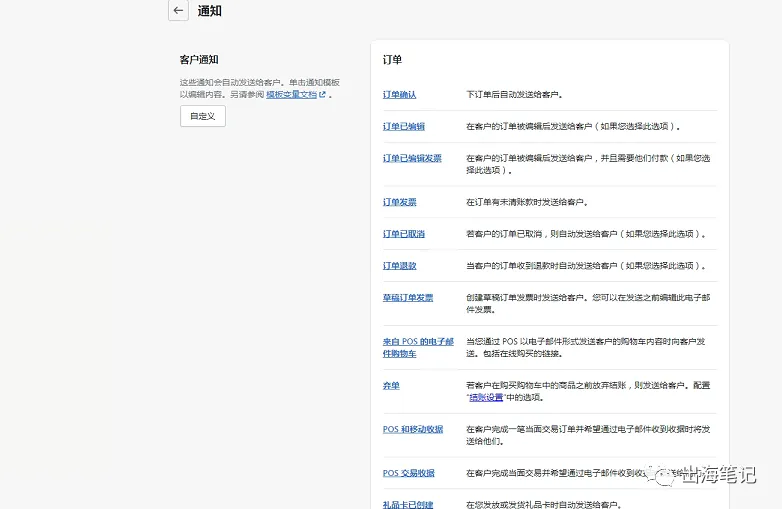Click the back arrow button
The width and height of the screenshot is (782, 509).
coord(178,10)
